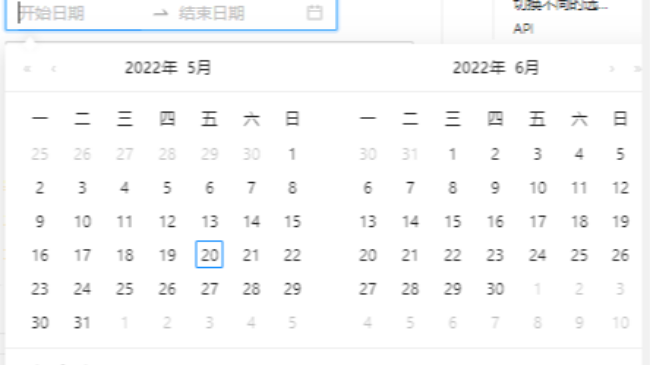Select June 24 in the right calendar
Viewport: 650px width, 365px height.
click(537, 255)
